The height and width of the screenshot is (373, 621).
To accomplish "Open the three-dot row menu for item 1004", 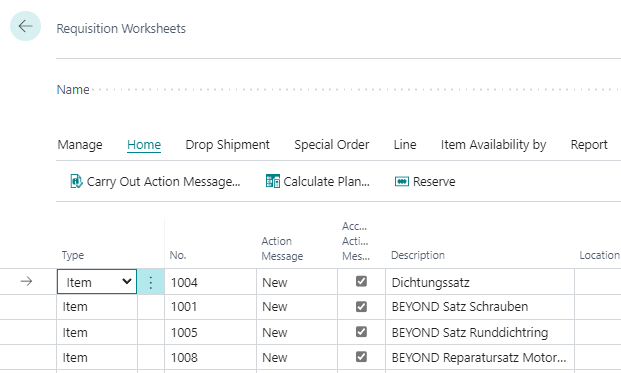I will pos(150,282).
